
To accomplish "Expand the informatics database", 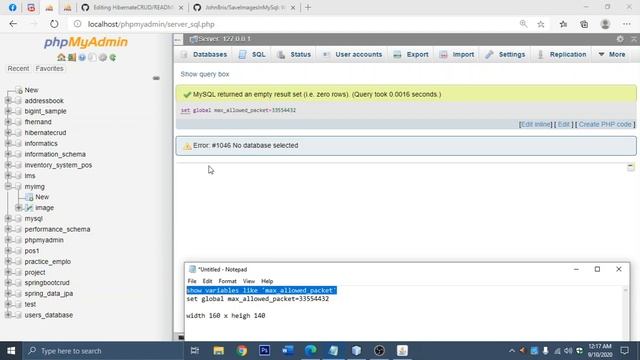I will pyautogui.click(x=8, y=143).
